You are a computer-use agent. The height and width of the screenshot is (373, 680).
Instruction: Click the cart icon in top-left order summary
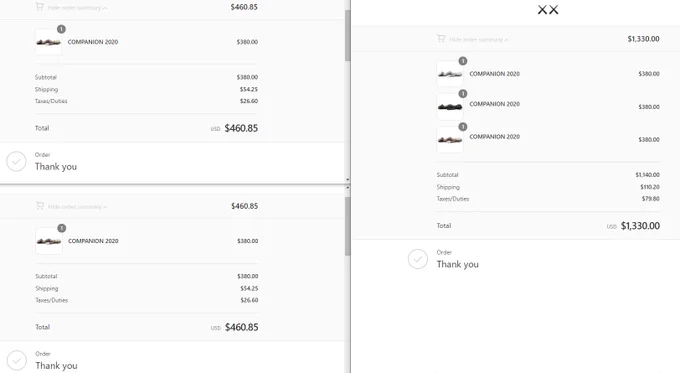[x=39, y=7]
